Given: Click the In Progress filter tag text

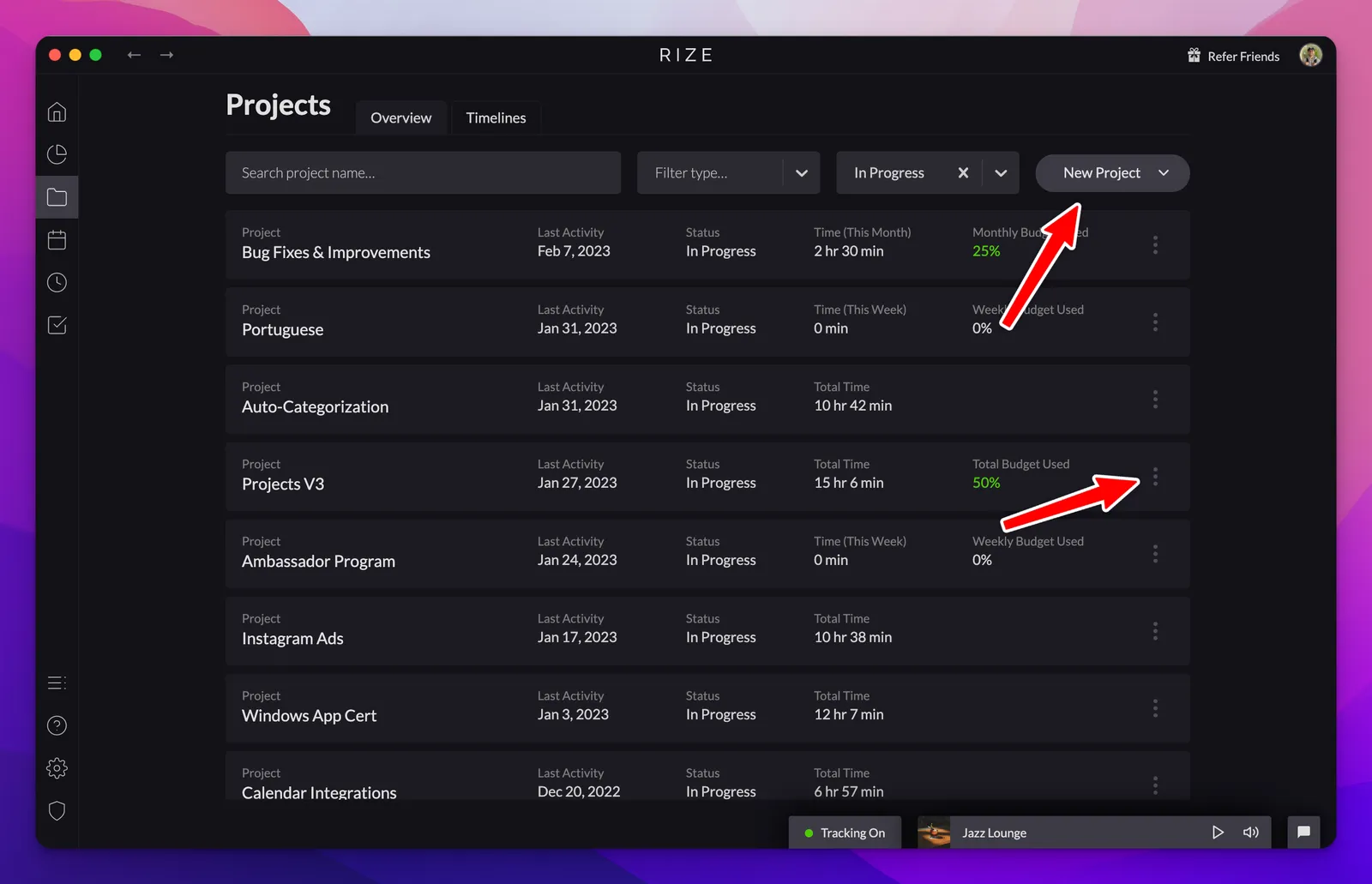Looking at the screenshot, I should [888, 172].
